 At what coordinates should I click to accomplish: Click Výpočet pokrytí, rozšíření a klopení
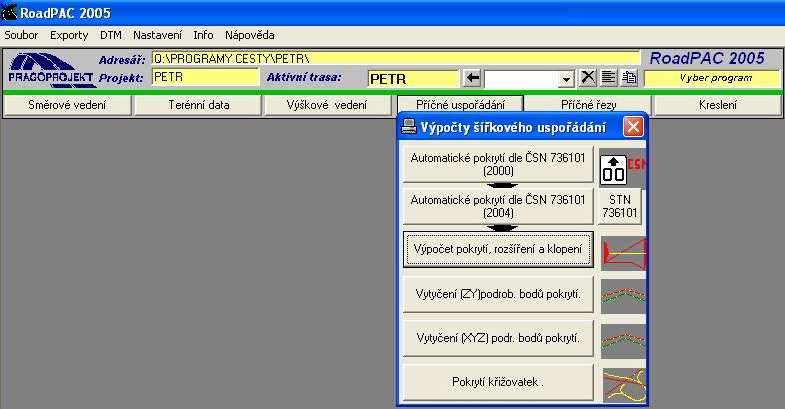pos(498,249)
